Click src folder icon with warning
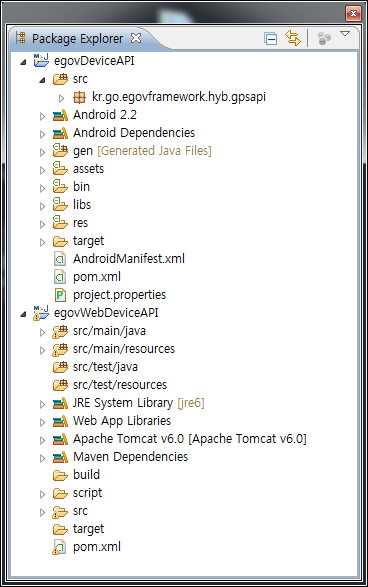Viewport: 368px width, 587px height. [60, 512]
